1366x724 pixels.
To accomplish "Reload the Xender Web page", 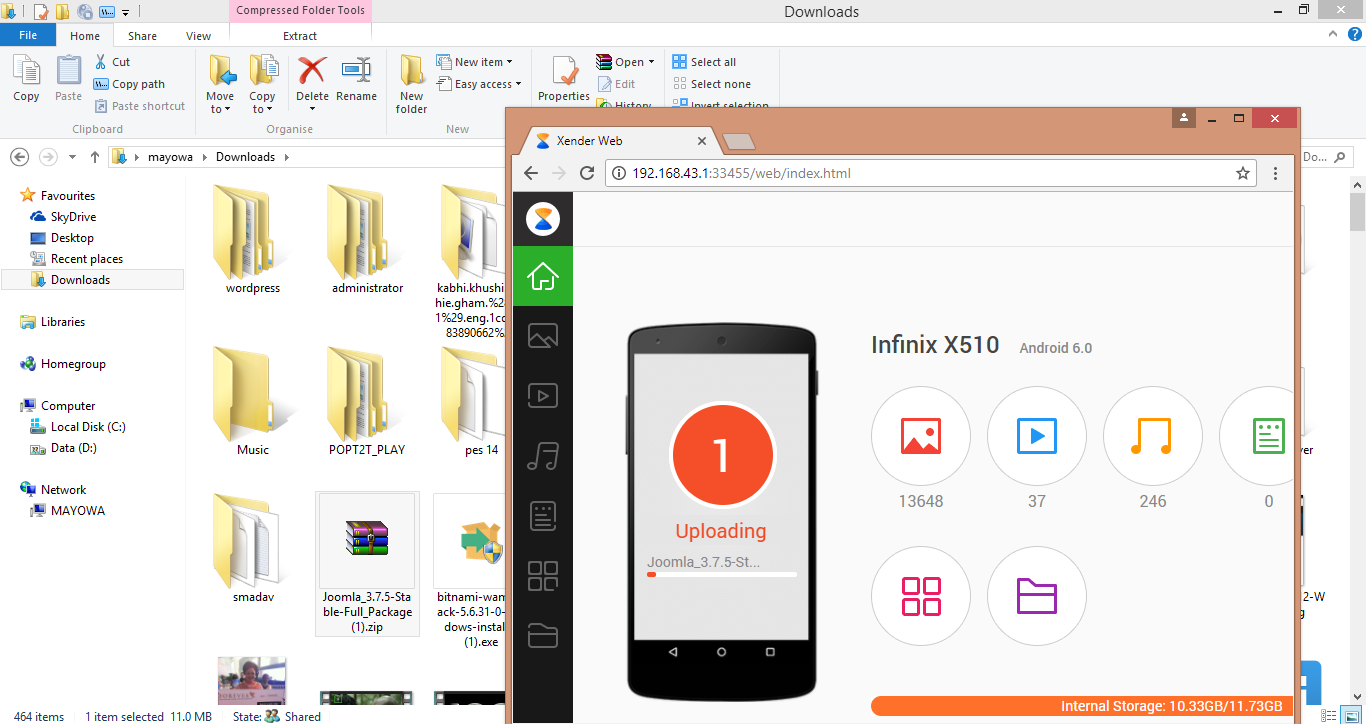I will coord(587,173).
